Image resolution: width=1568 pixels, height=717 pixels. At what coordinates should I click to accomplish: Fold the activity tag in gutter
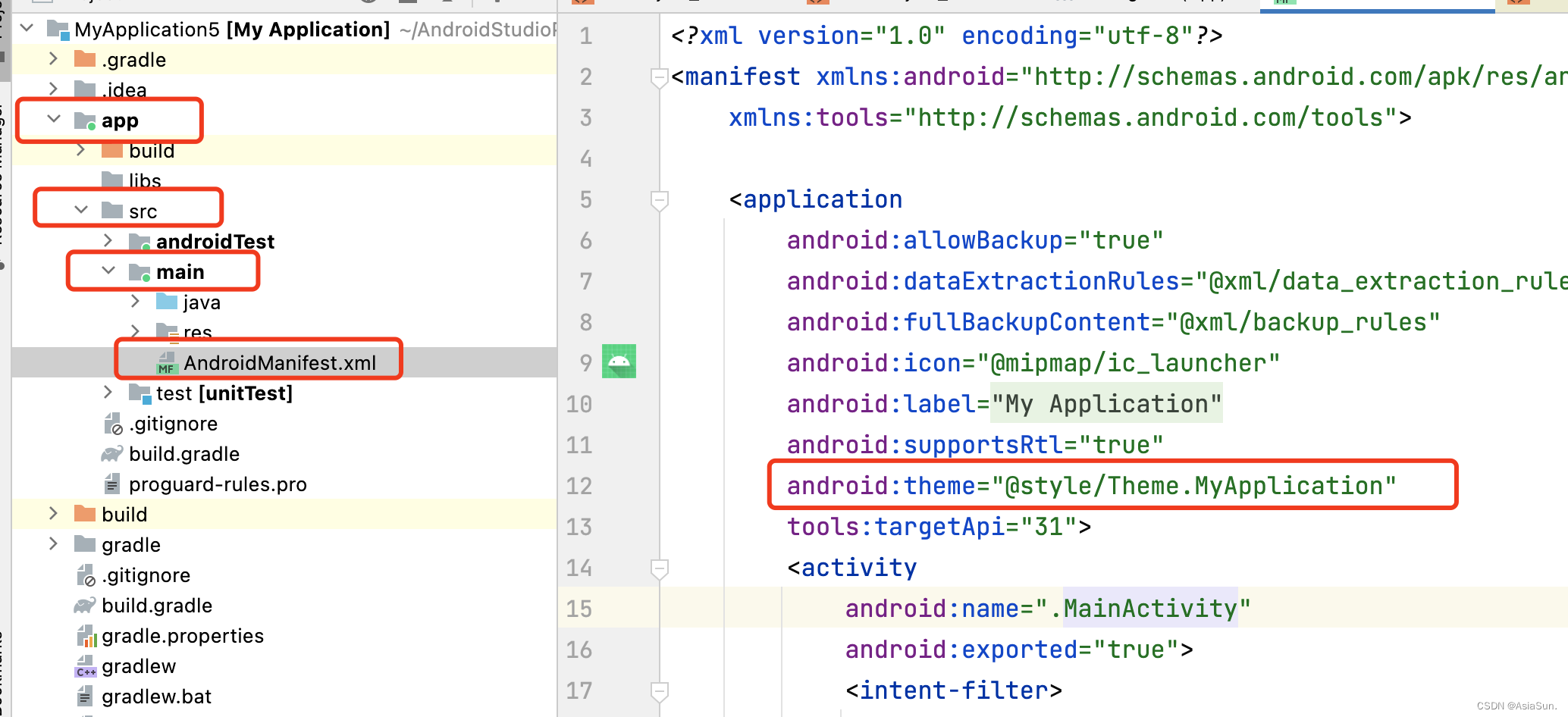click(659, 568)
